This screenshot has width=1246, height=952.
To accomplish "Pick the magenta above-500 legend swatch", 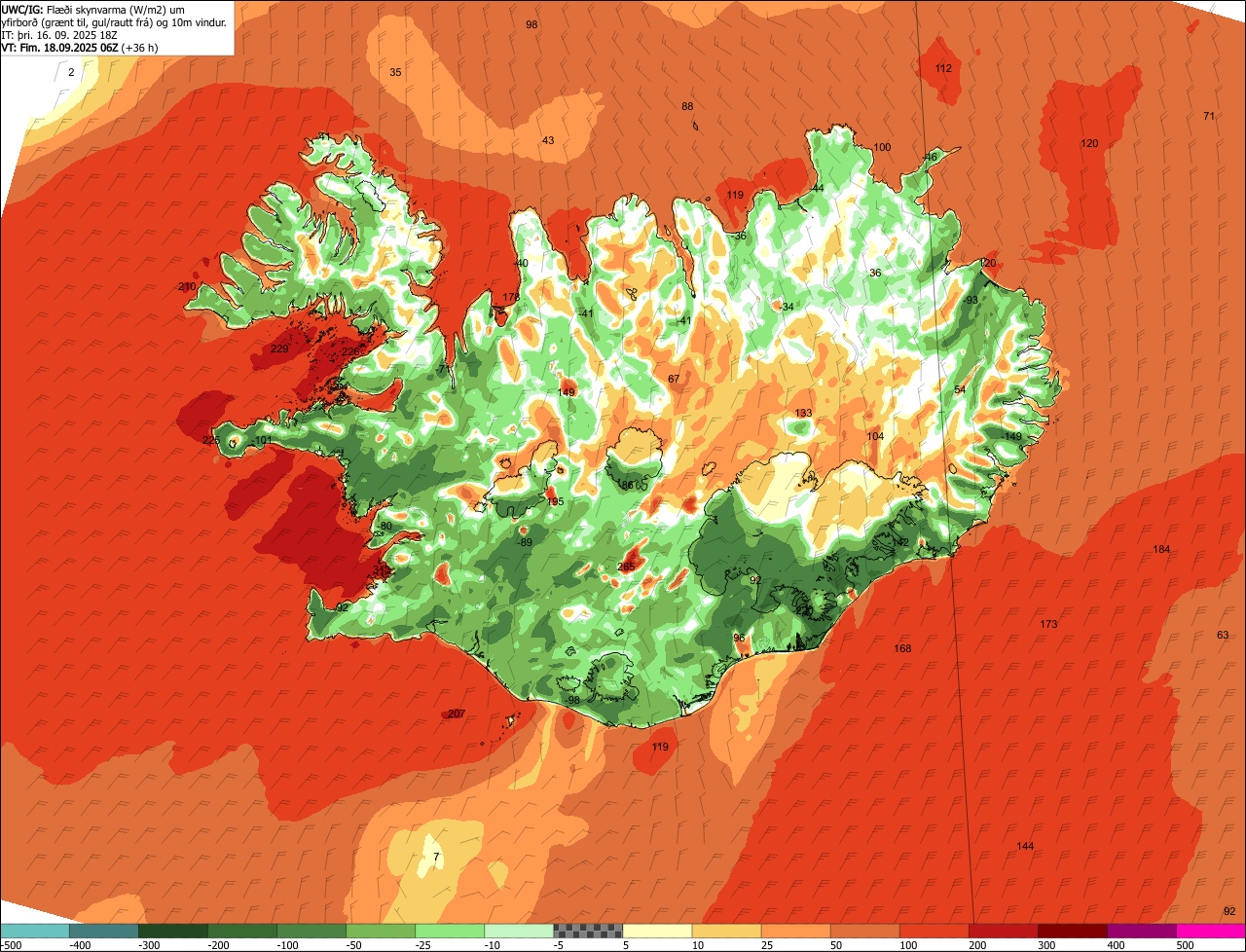I will click(1211, 931).
